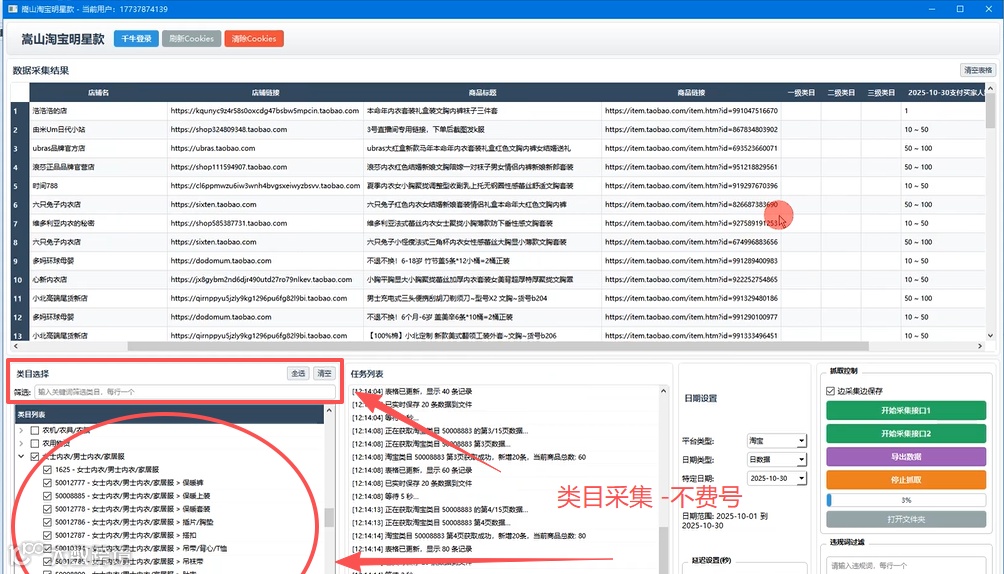This screenshot has width=1004, height=574.
Task: Click the results table horizontal scrollbar thumb
Action: point(498,346)
